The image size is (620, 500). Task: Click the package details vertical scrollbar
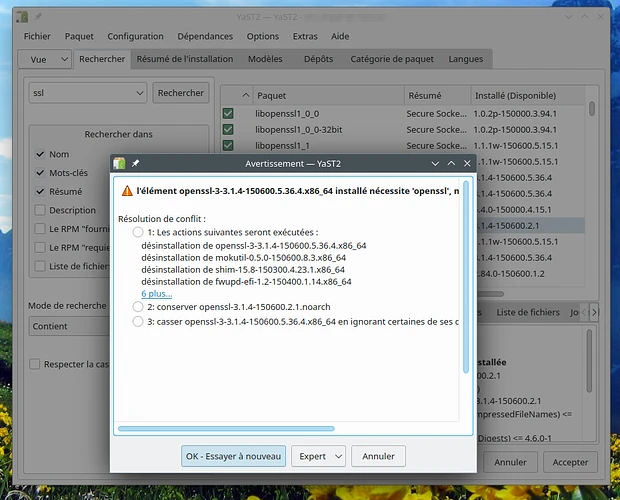tap(589, 360)
